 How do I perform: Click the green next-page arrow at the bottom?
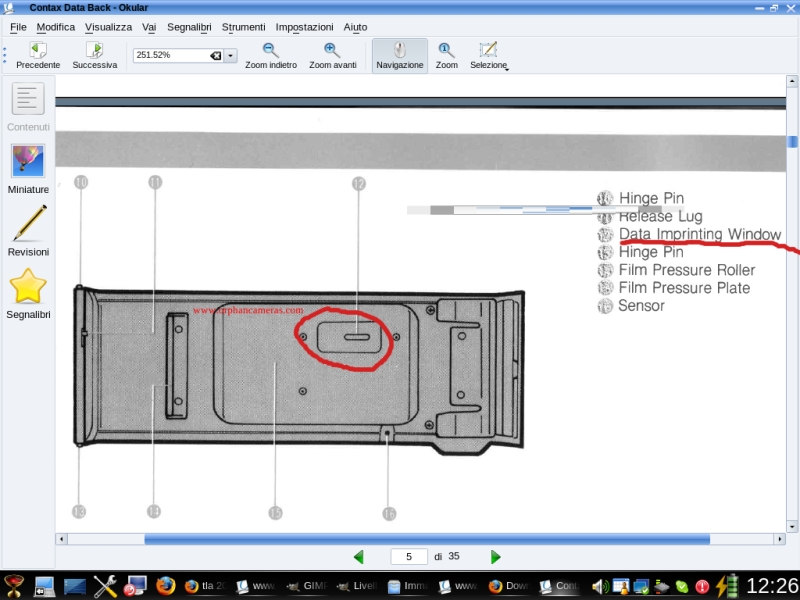(x=495, y=557)
